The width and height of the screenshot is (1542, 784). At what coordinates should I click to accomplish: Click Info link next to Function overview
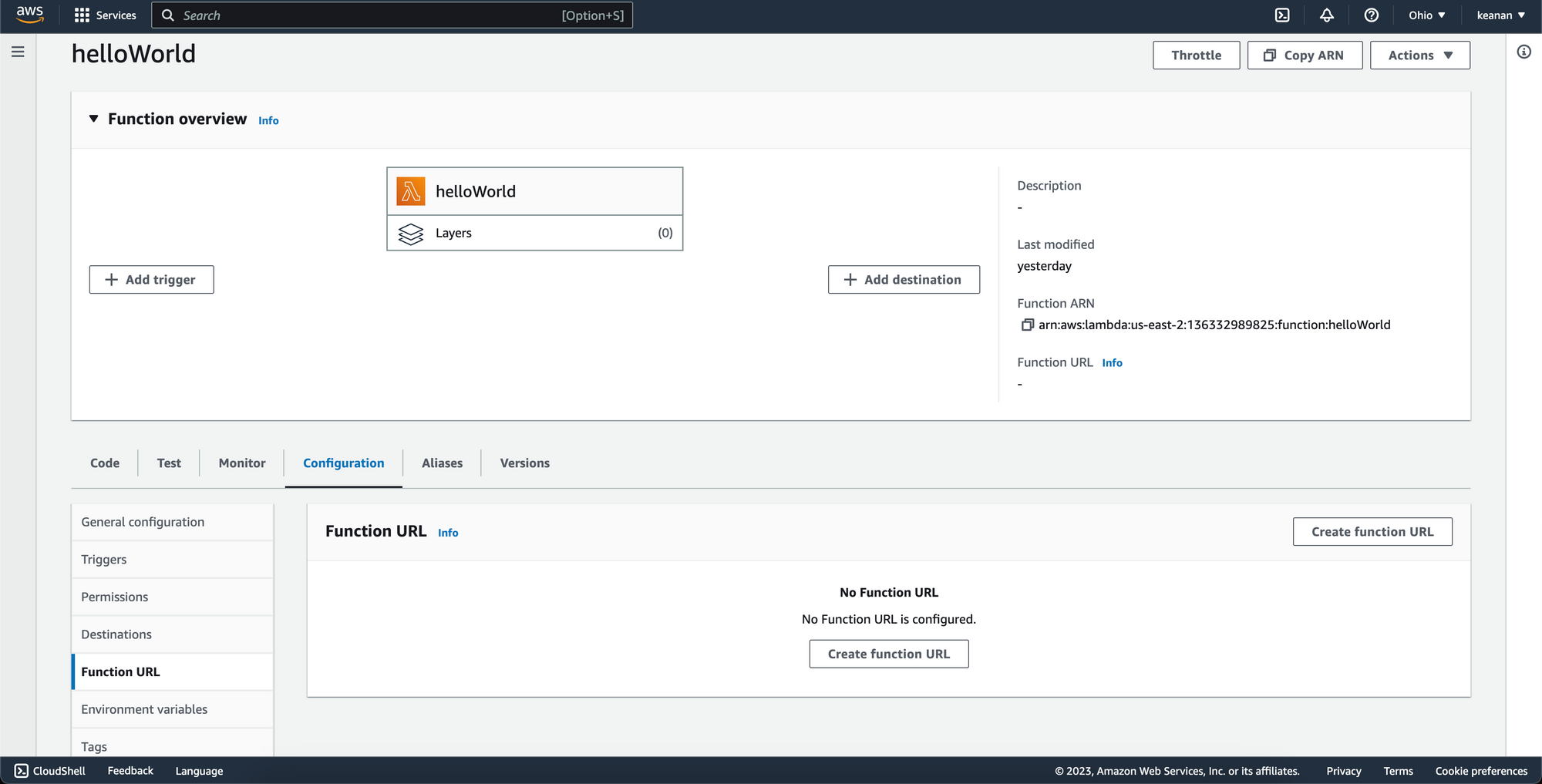click(x=268, y=120)
